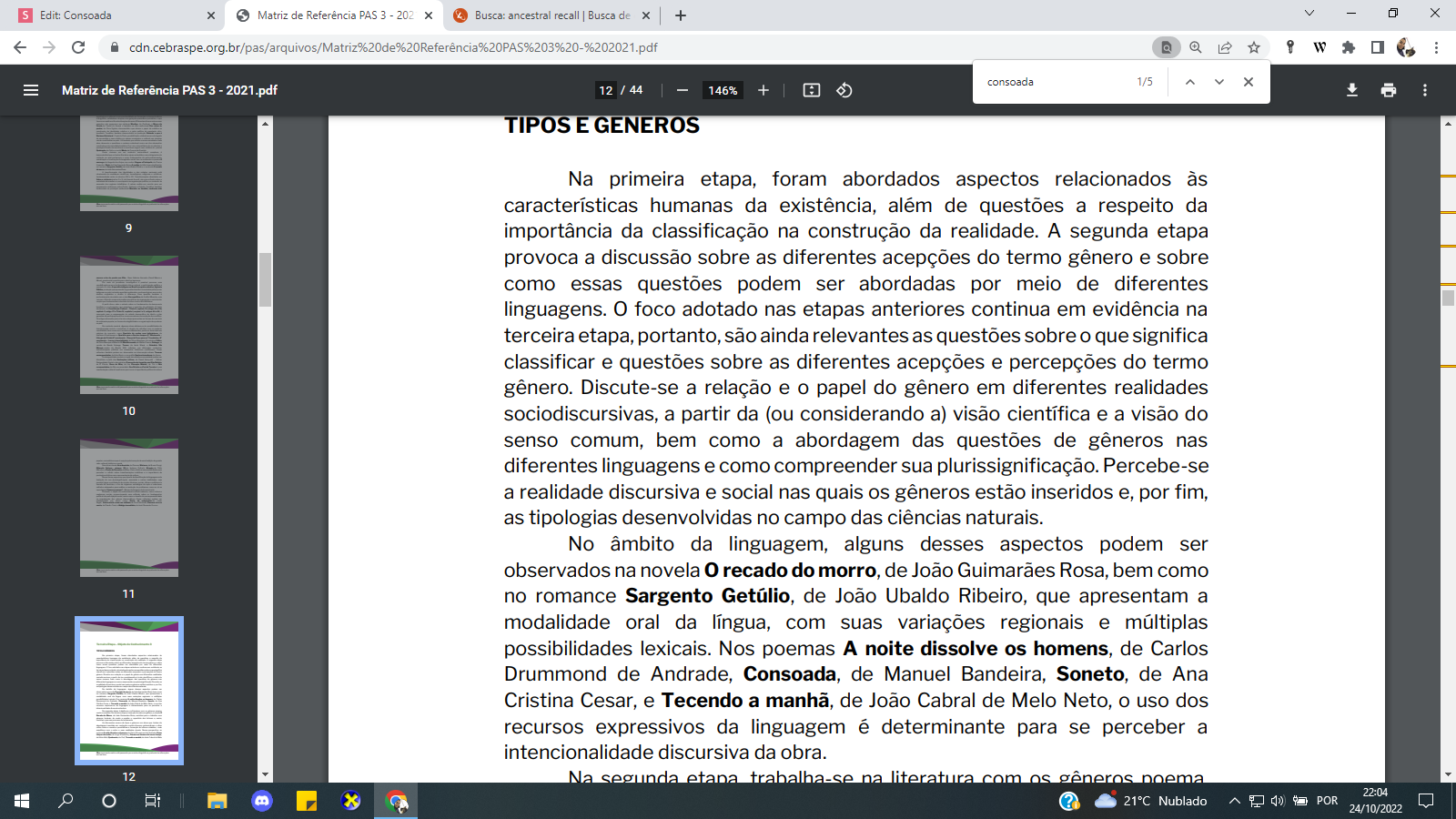Reload the current page
Screen dimensions: 1456x819
(78, 47)
